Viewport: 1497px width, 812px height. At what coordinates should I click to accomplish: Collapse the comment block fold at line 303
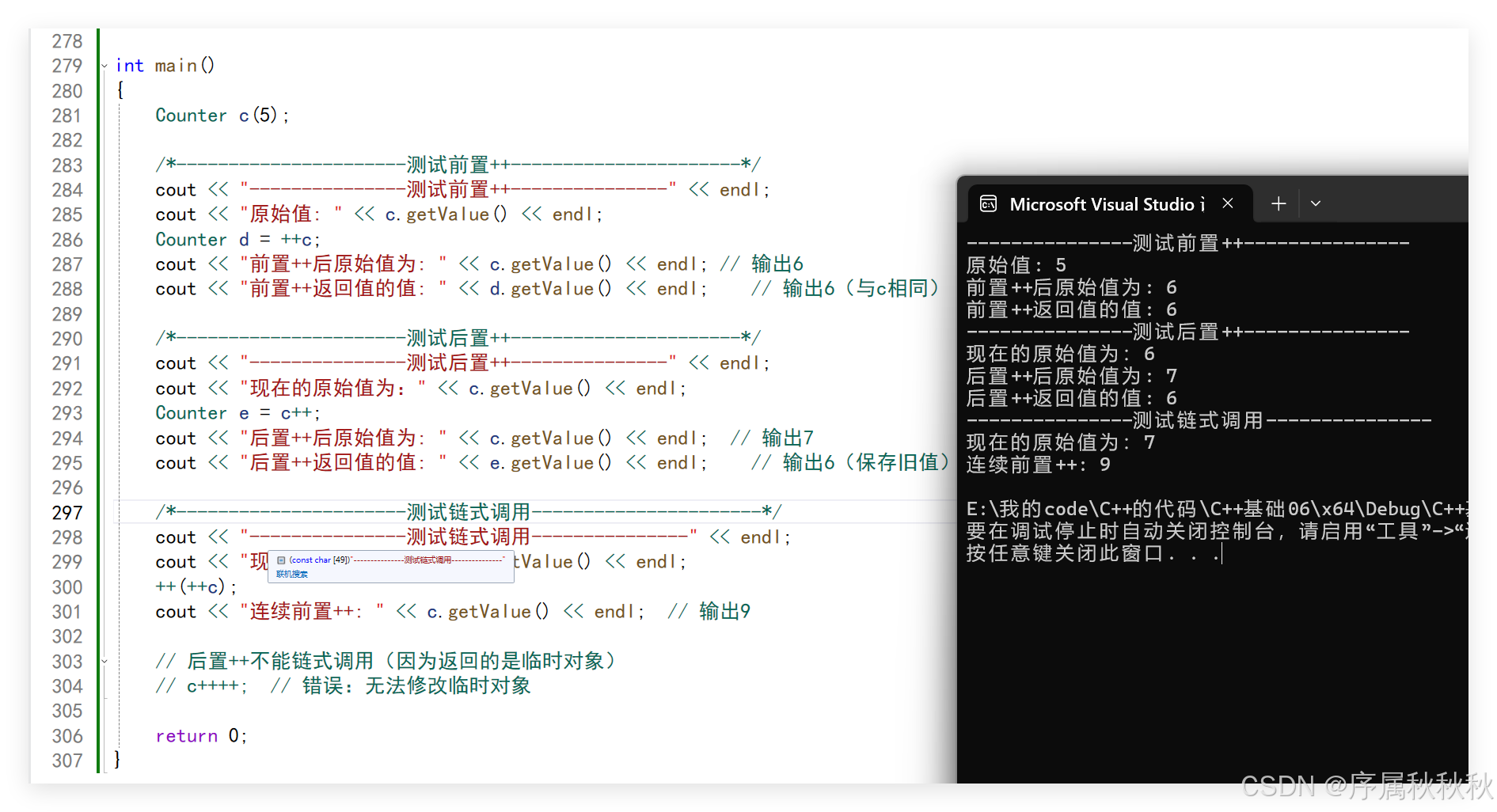click(104, 661)
